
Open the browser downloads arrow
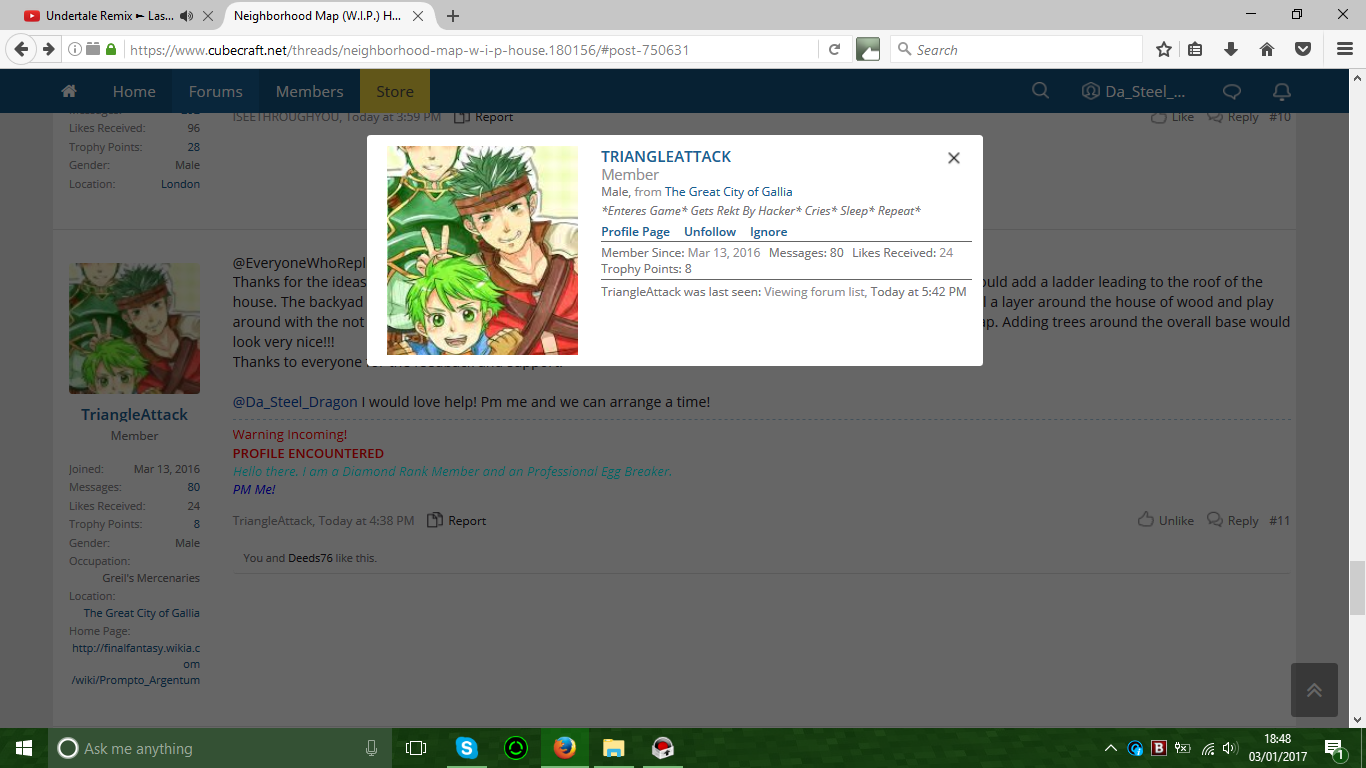(1231, 50)
